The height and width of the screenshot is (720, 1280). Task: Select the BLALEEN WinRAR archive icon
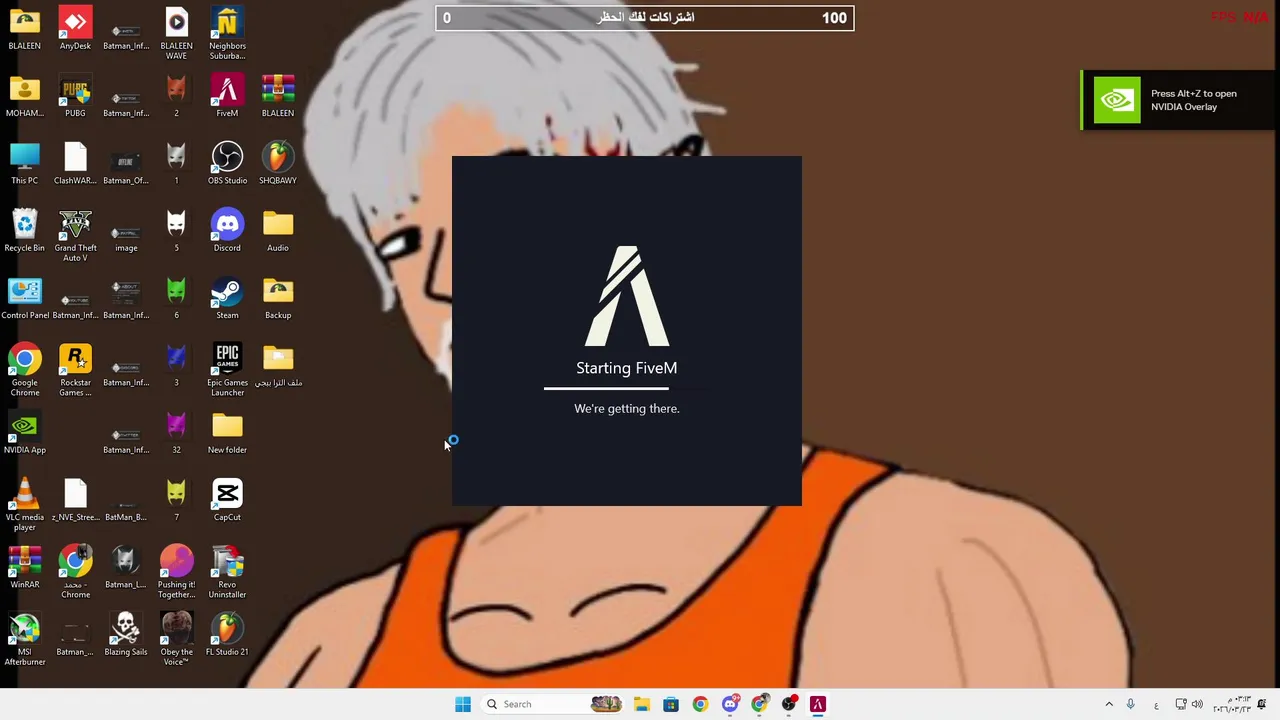(278, 96)
